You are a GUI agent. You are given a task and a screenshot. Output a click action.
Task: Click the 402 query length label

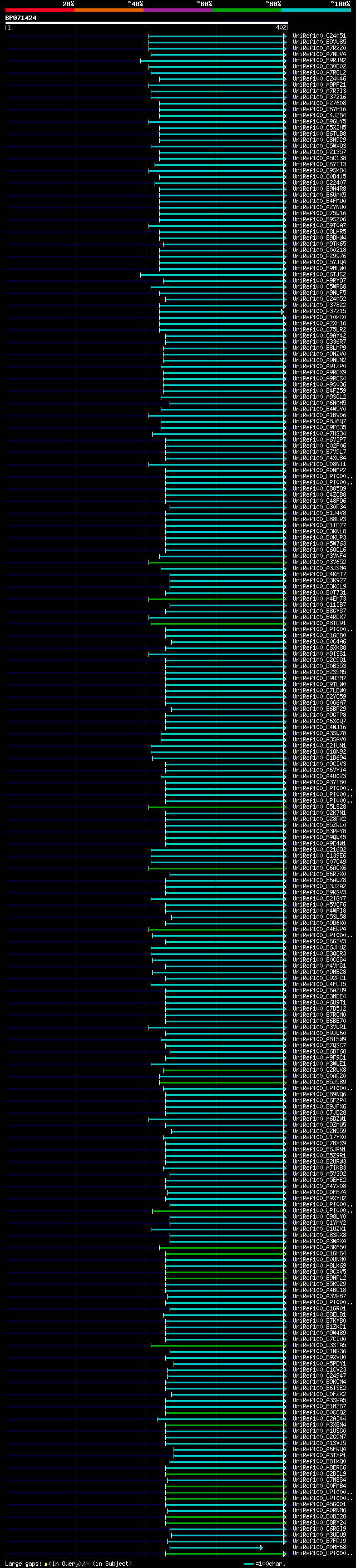tap(280, 27)
